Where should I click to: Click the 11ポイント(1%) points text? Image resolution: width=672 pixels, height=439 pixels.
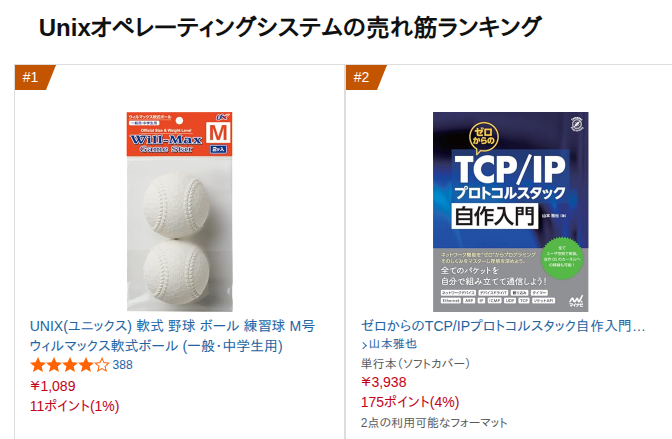tap(75, 406)
